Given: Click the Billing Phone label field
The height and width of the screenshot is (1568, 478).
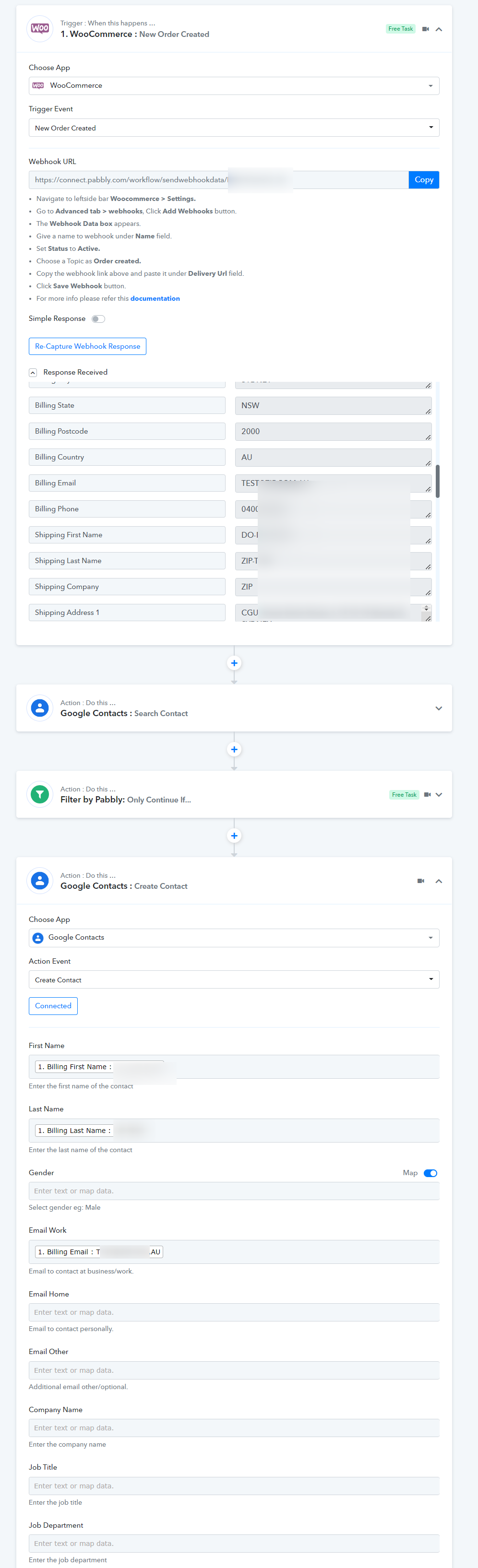Looking at the screenshot, I should tap(127, 509).
